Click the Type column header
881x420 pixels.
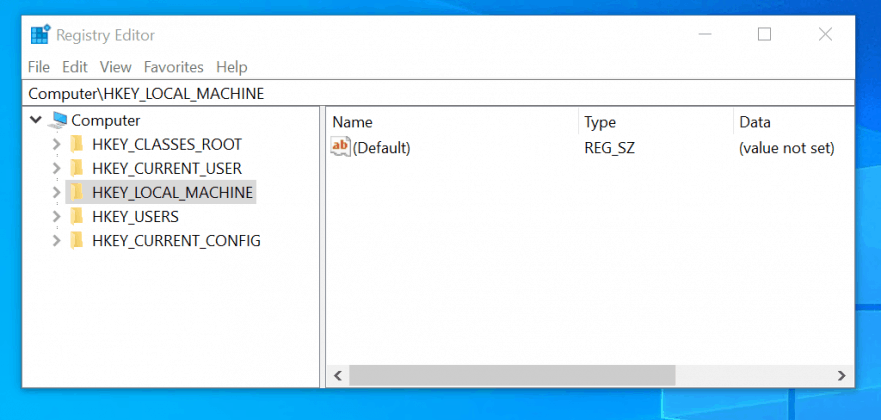click(654, 122)
